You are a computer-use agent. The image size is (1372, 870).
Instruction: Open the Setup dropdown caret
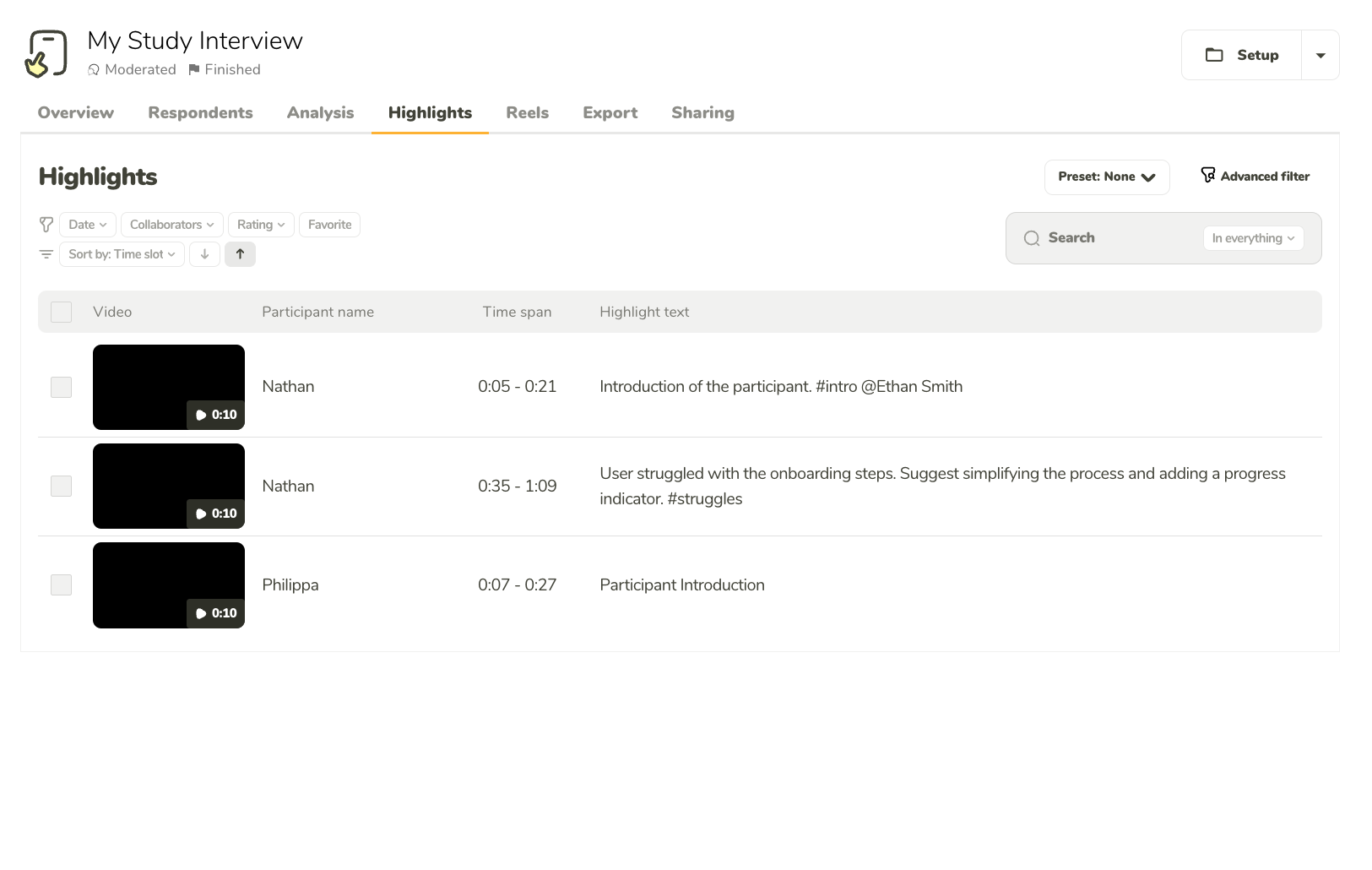coord(1320,55)
